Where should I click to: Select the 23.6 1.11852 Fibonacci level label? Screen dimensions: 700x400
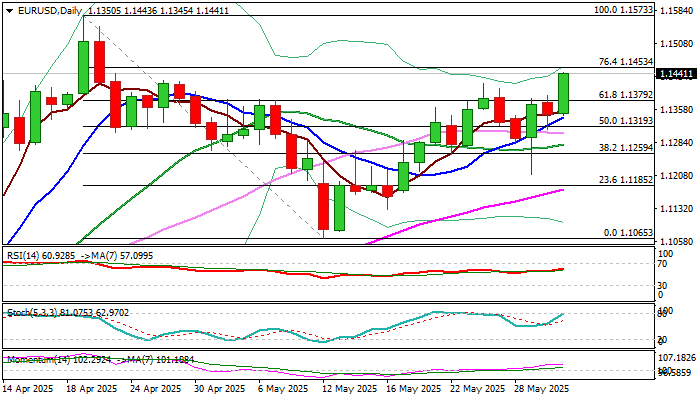626,179
